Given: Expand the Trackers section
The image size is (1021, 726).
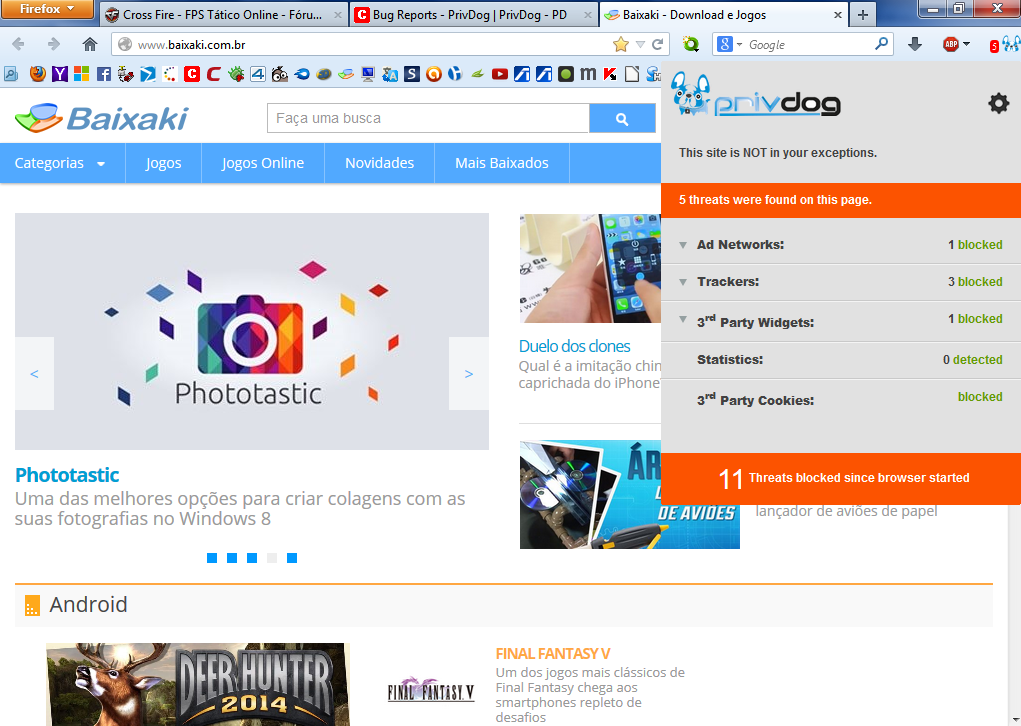Looking at the screenshot, I should pyautogui.click(x=682, y=283).
